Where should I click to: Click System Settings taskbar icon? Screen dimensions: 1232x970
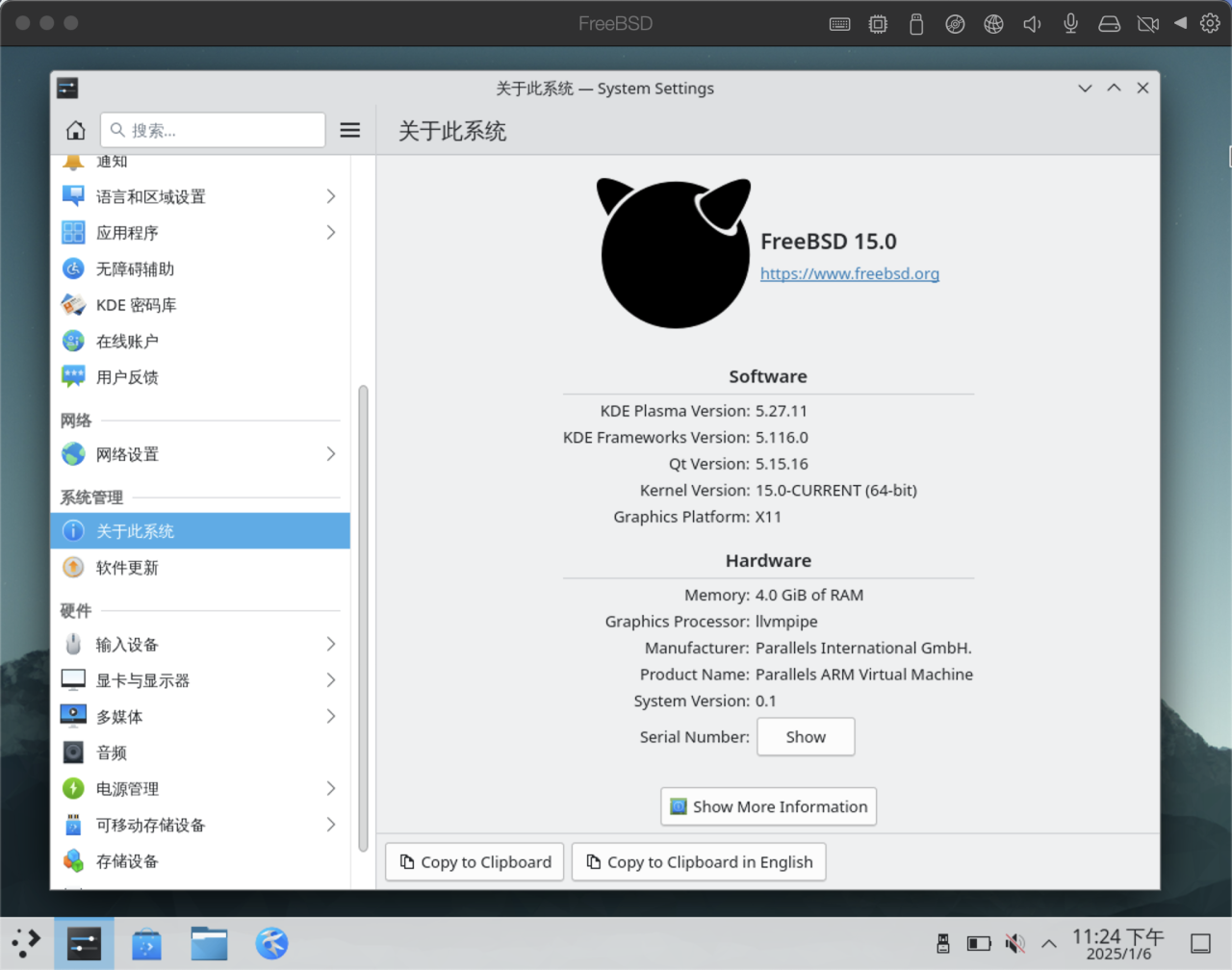point(84,943)
